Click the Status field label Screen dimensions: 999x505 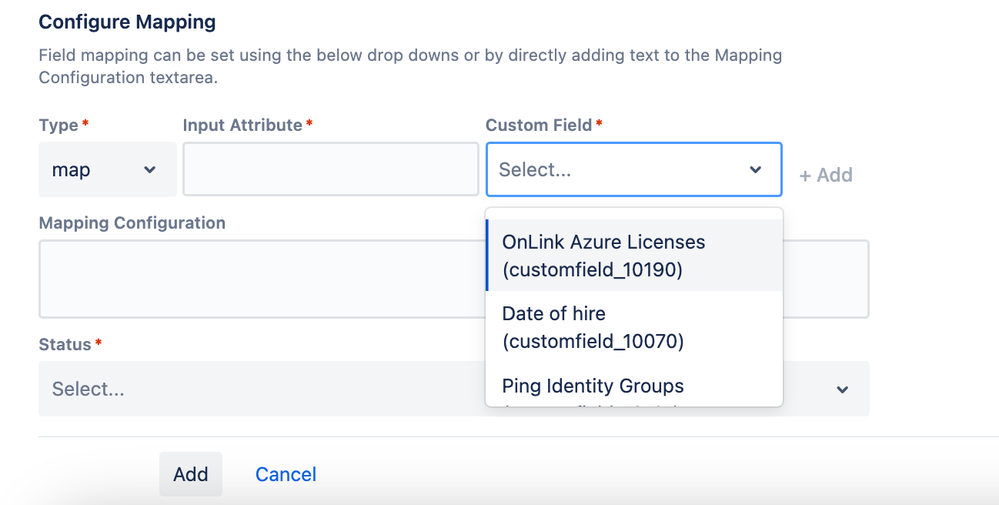65,344
